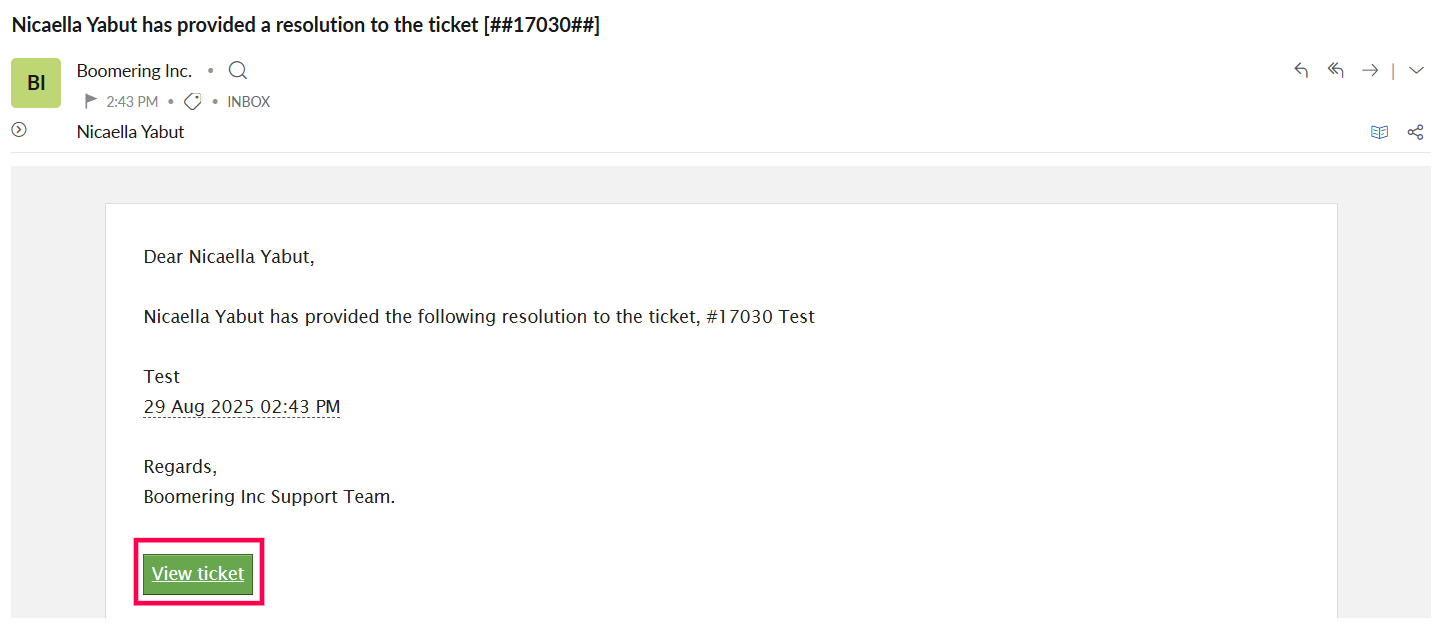The image size is (1448, 630).
Task: Click the Reply arrow icon
Action: 1301,70
